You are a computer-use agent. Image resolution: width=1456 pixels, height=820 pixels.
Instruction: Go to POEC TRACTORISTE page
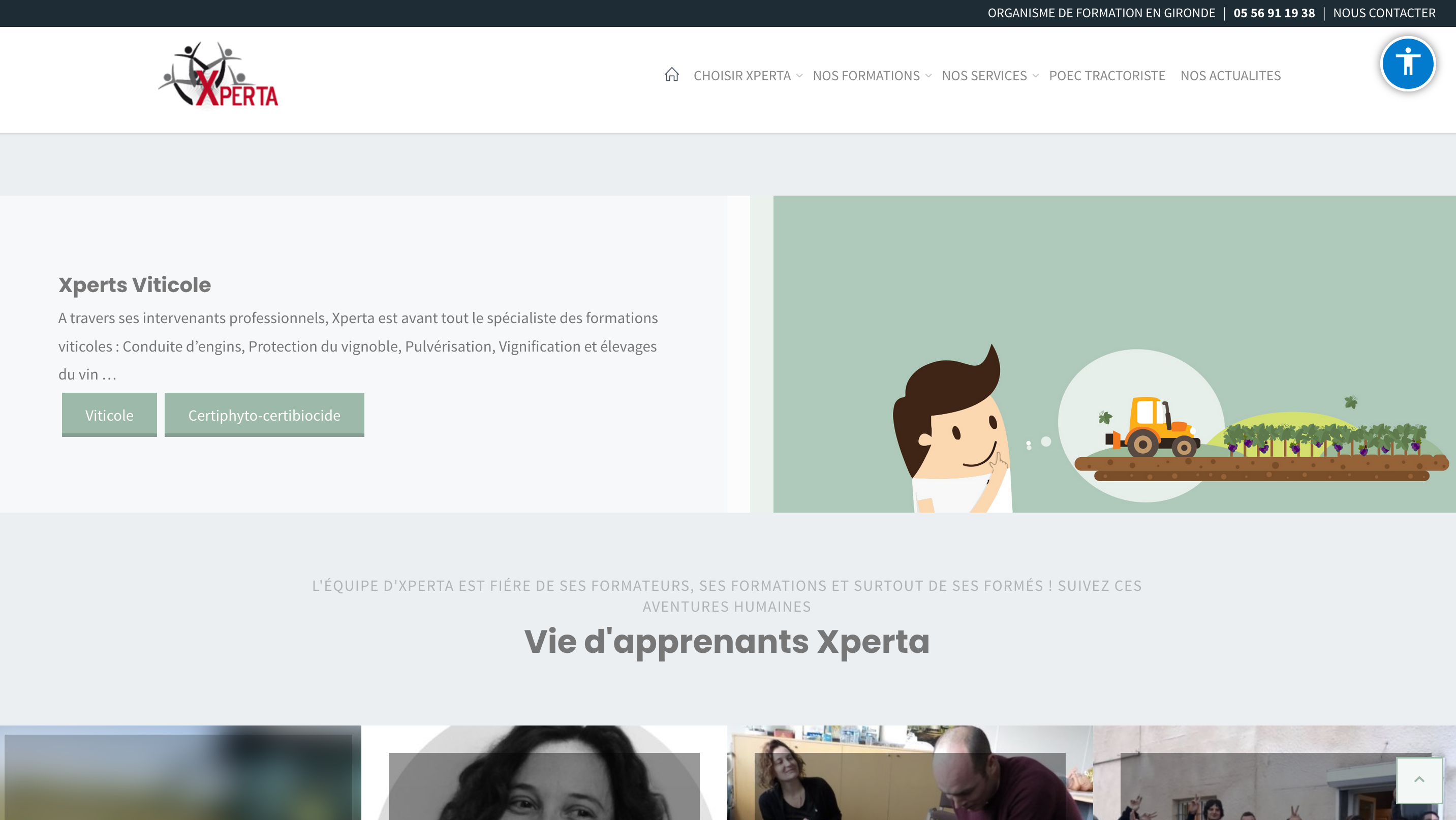(1107, 76)
